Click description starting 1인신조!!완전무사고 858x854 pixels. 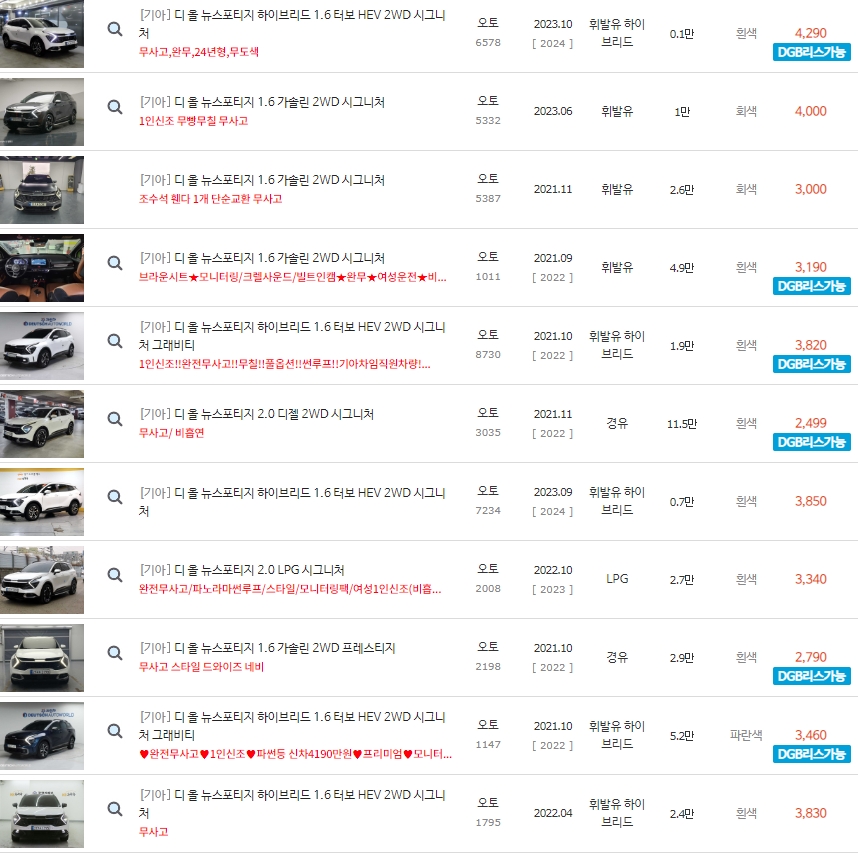click(x=285, y=364)
